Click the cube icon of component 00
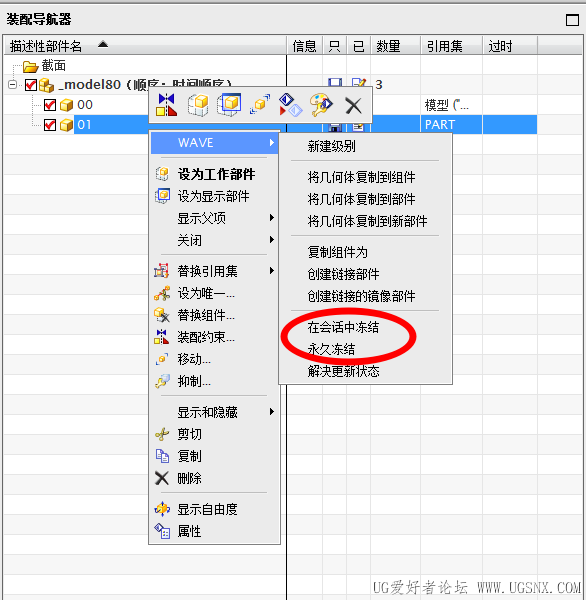 pos(67,105)
